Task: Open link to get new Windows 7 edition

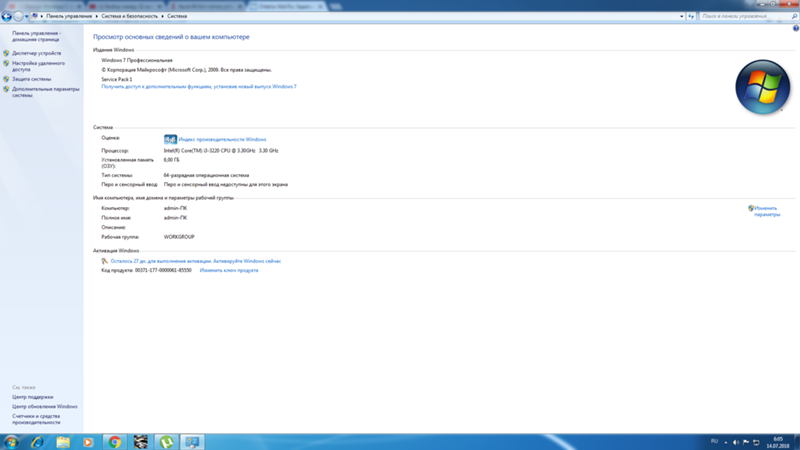Action: tap(199, 87)
